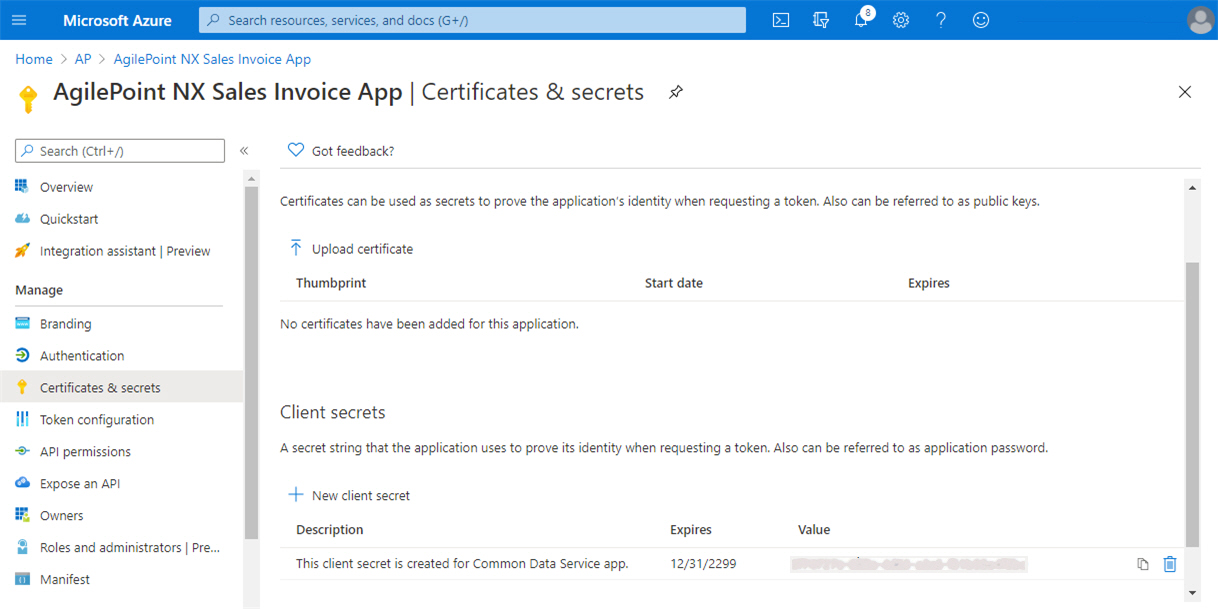Go to Home breadcrumb
Screen dimensions: 1218x609
tap(34, 59)
